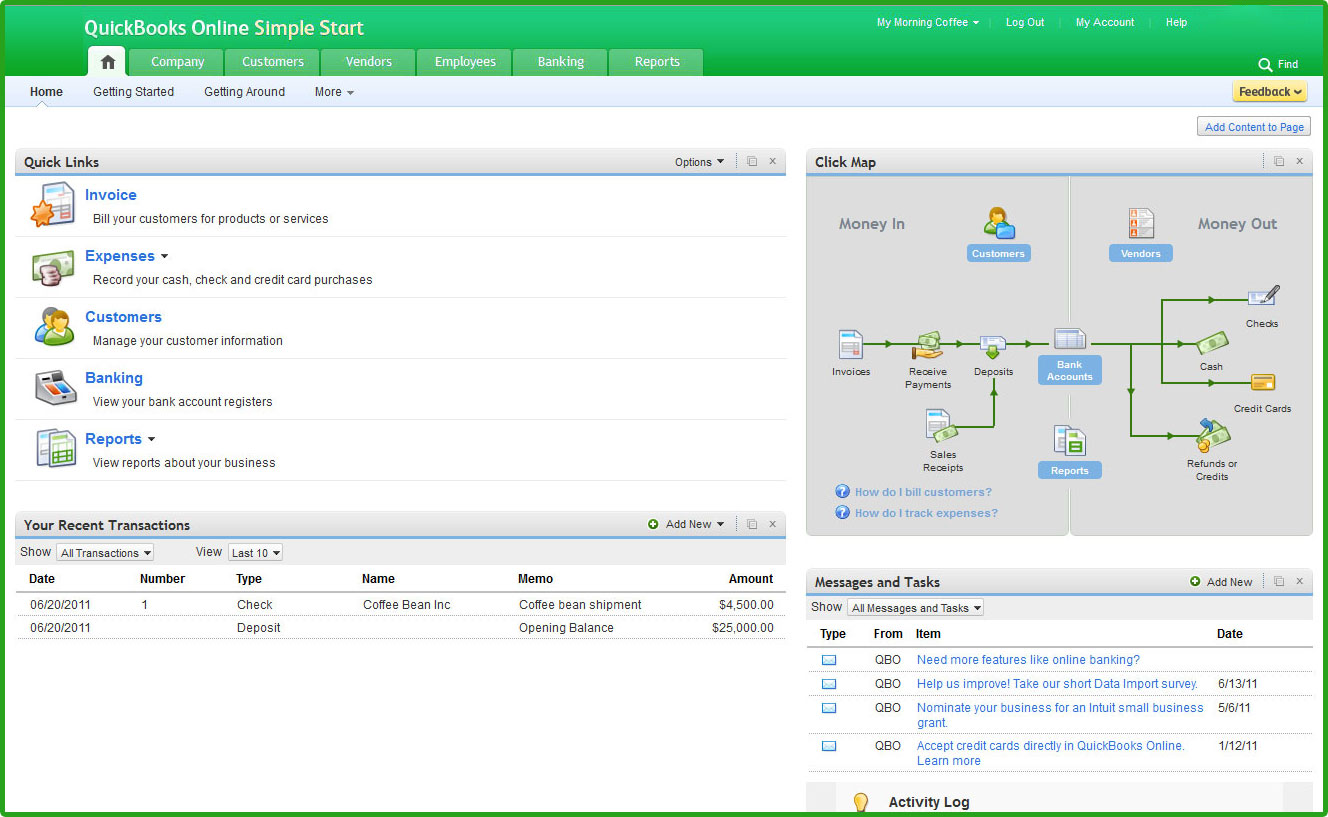
Task: Click the Customers people icon in Quick Links
Action: click(54, 327)
